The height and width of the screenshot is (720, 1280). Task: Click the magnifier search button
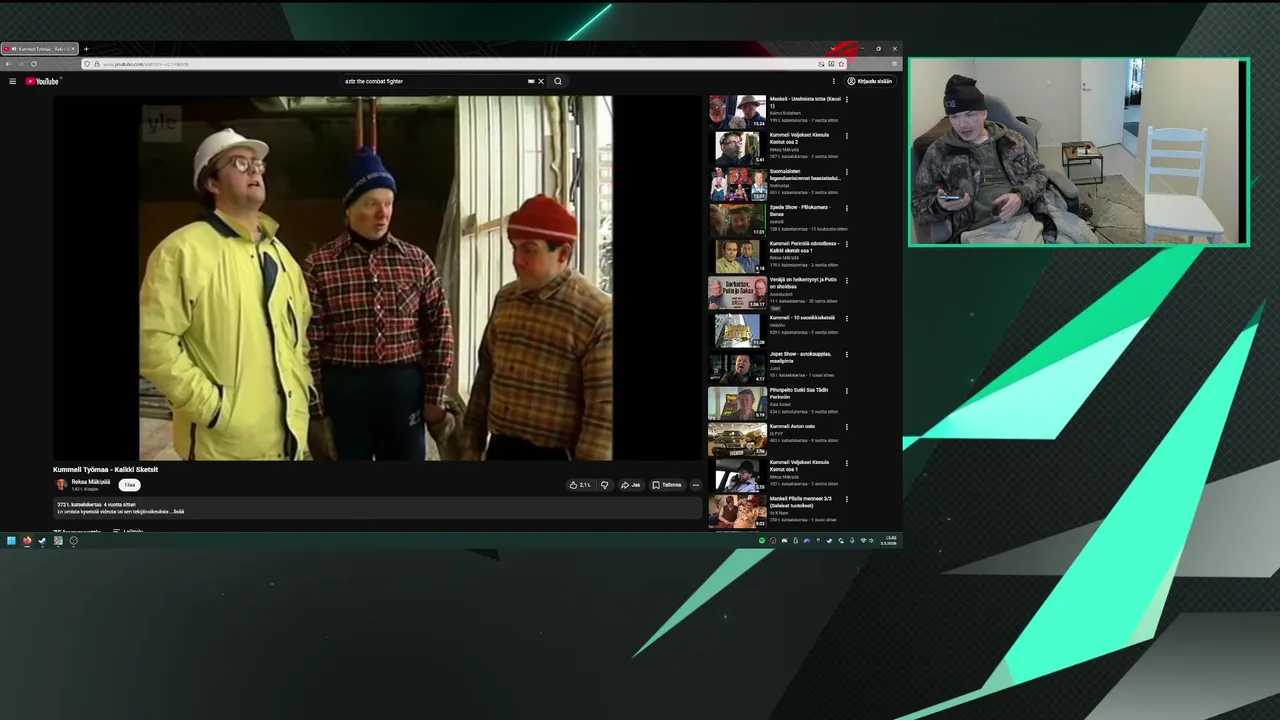point(558,81)
